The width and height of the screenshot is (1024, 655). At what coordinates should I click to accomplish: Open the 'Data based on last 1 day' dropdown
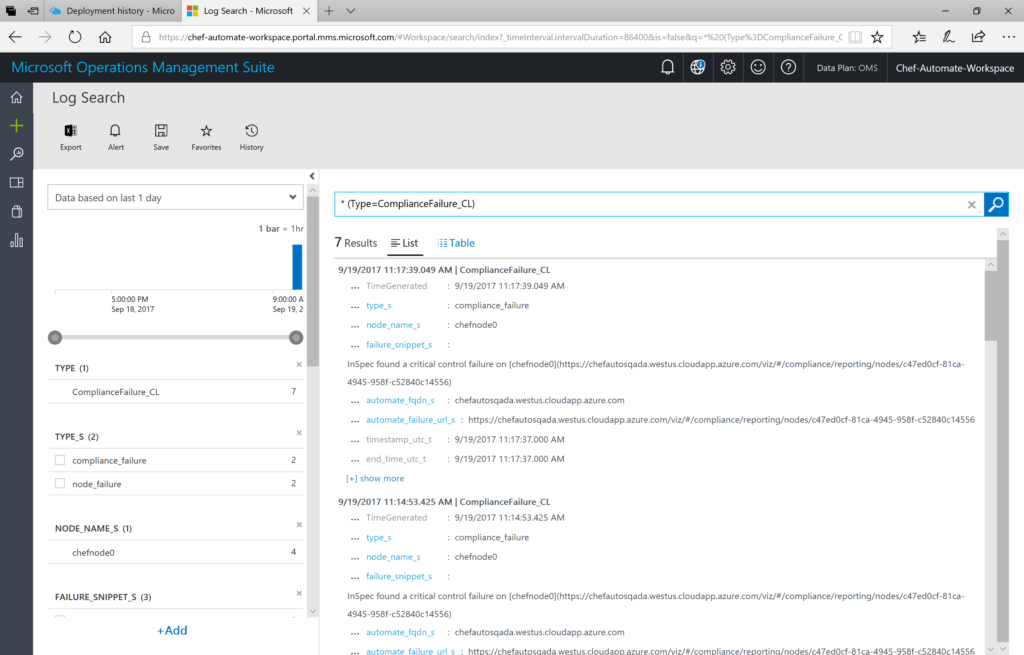(x=175, y=197)
